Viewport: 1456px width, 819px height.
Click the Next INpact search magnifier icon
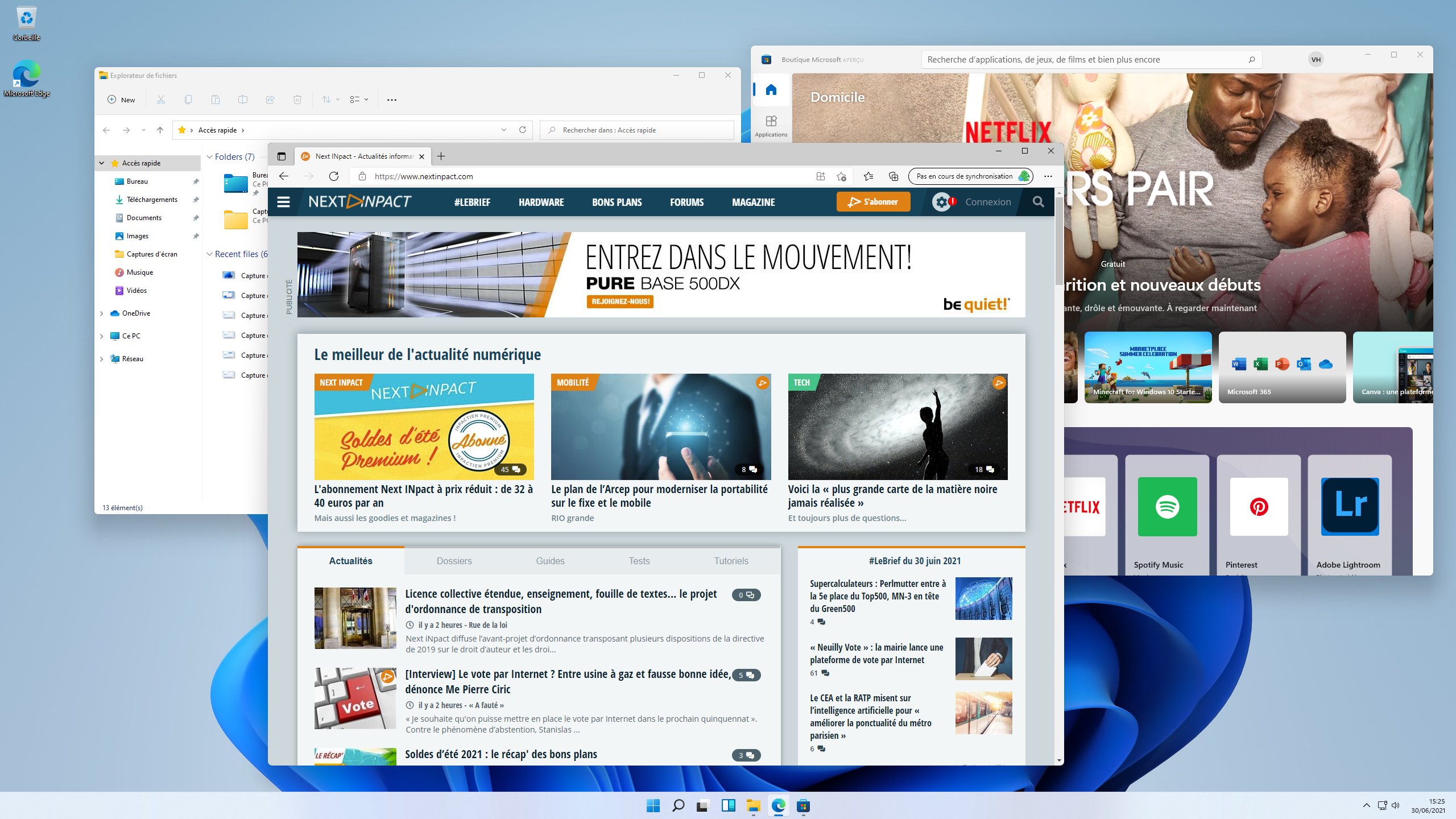tap(1038, 202)
